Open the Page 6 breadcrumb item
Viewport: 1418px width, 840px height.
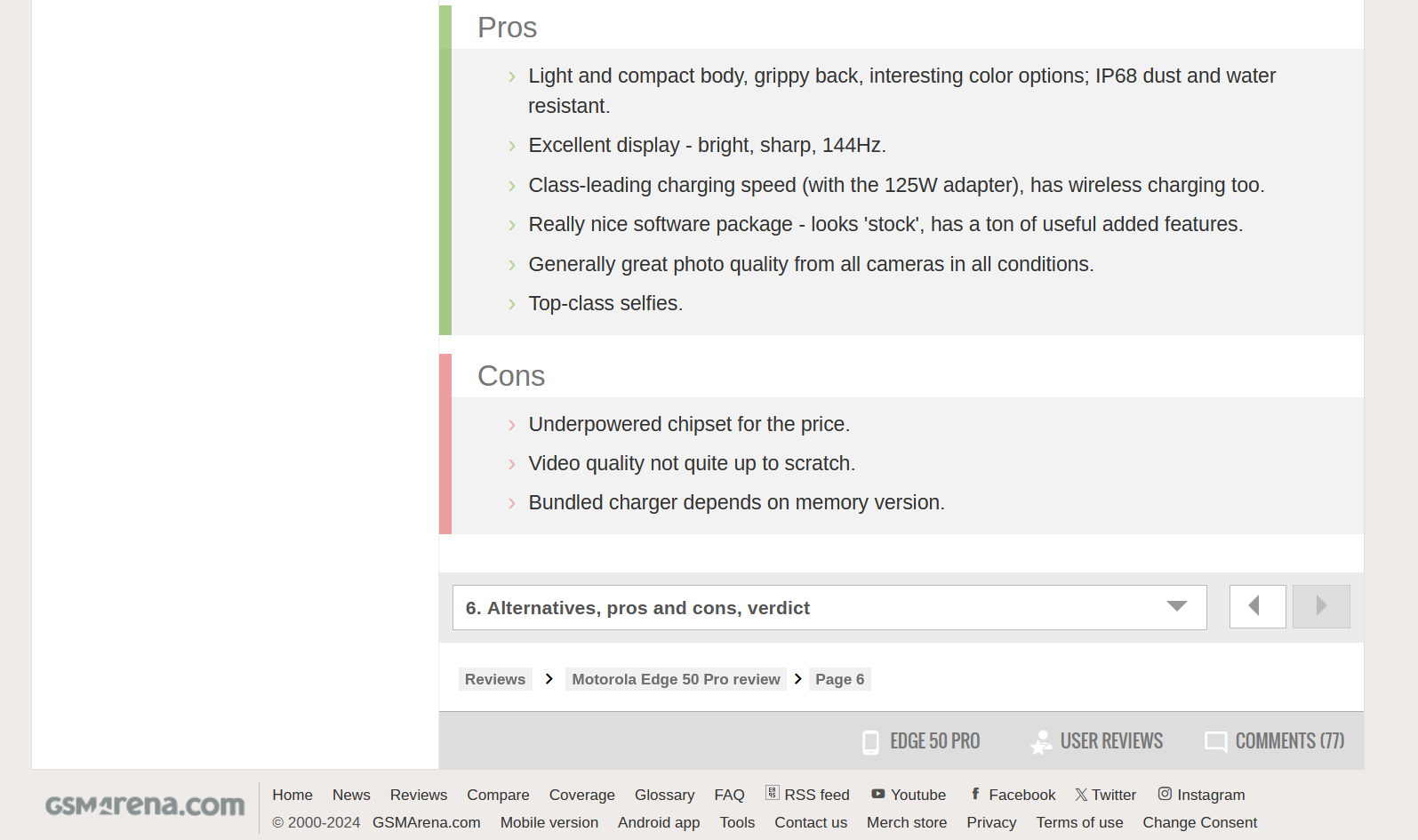839,679
